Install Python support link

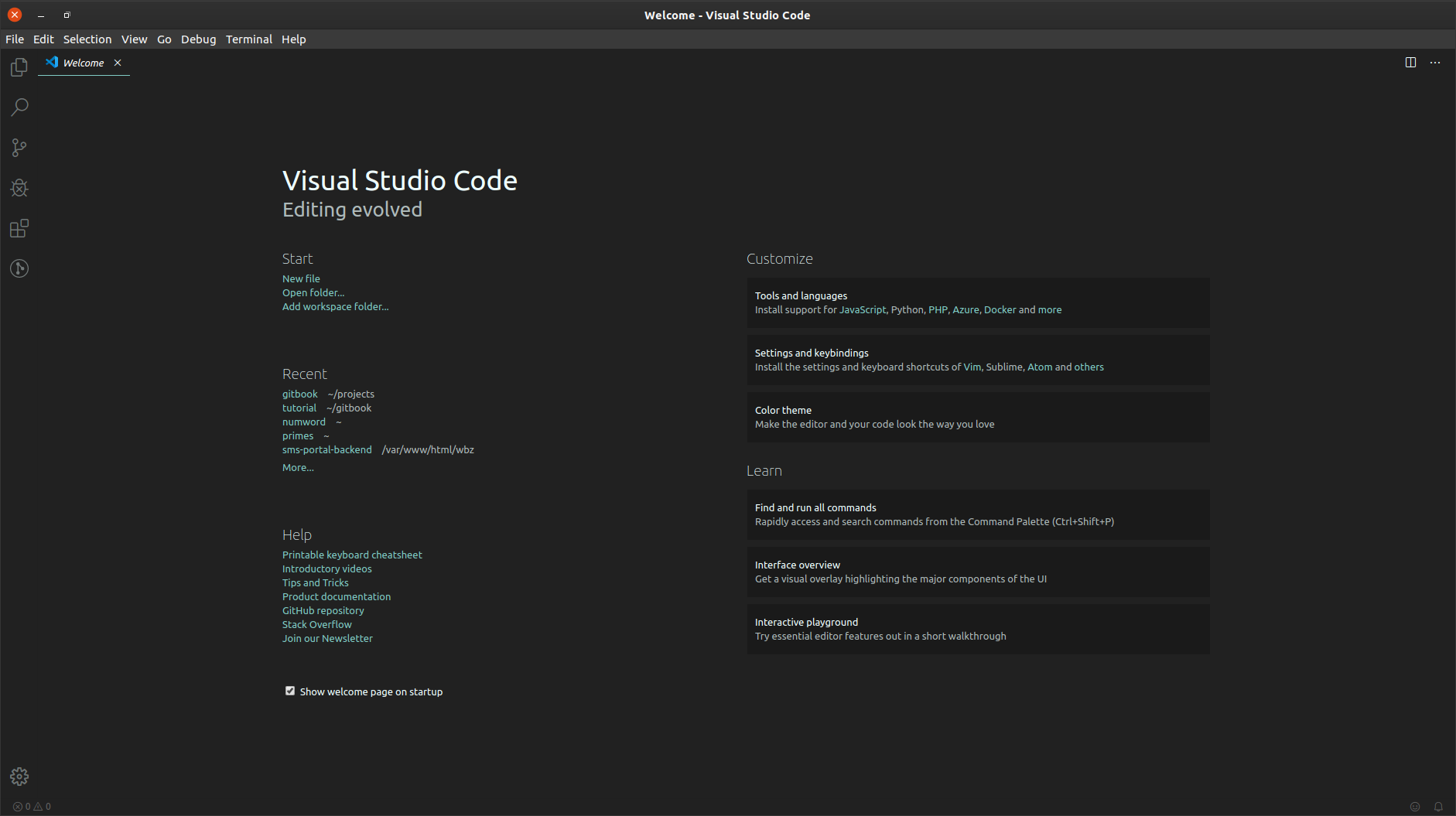pyautogui.click(x=907, y=309)
